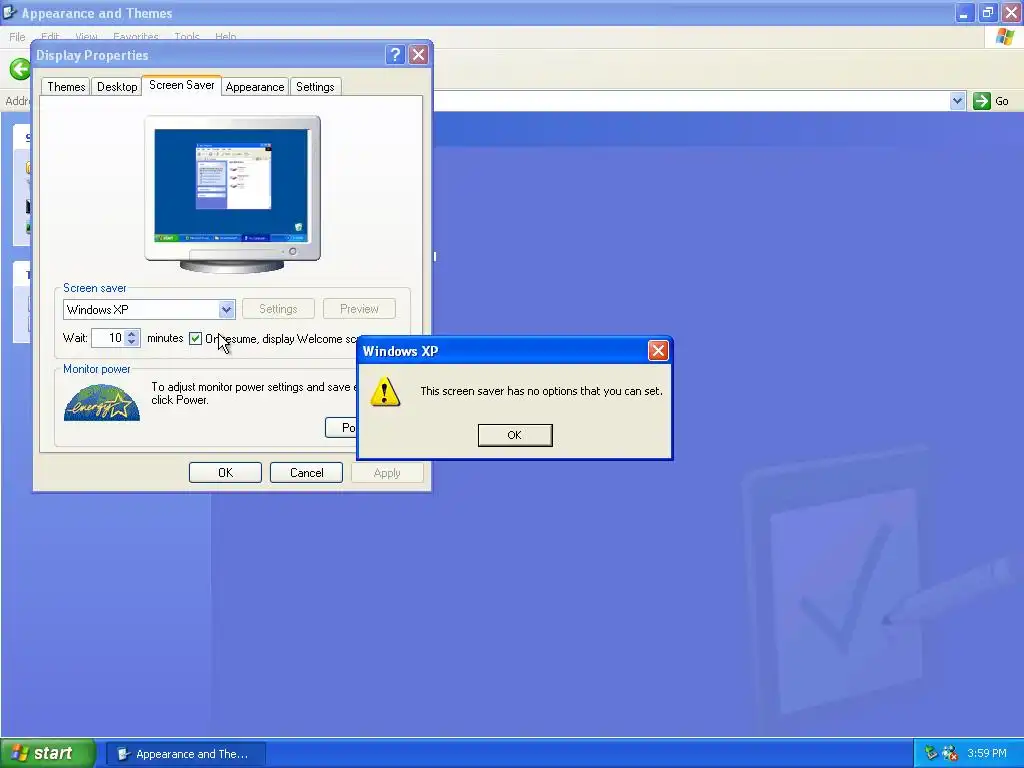
Task: Open the File menu in Appearance and Themes
Action: [17, 37]
